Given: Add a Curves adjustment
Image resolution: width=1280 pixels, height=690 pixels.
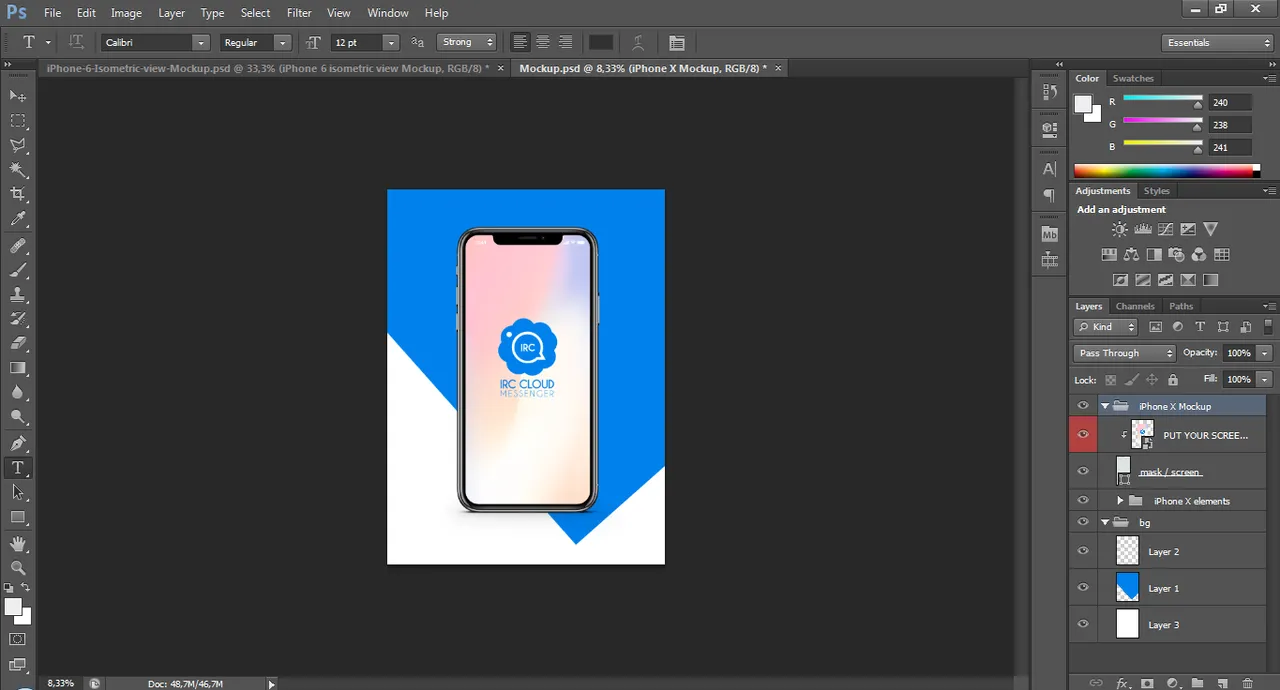Looking at the screenshot, I should pyautogui.click(x=1165, y=230).
